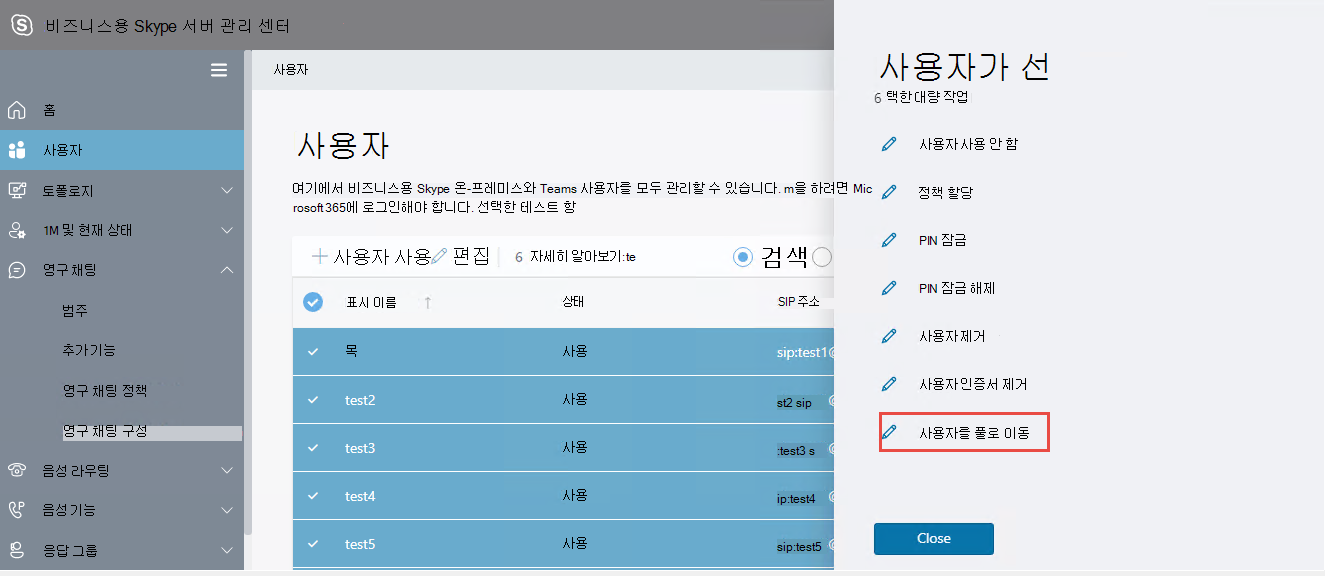The width and height of the screenshot is (1325, 576).
Task: Click 정책 할당 action
Action: [946, 192]
